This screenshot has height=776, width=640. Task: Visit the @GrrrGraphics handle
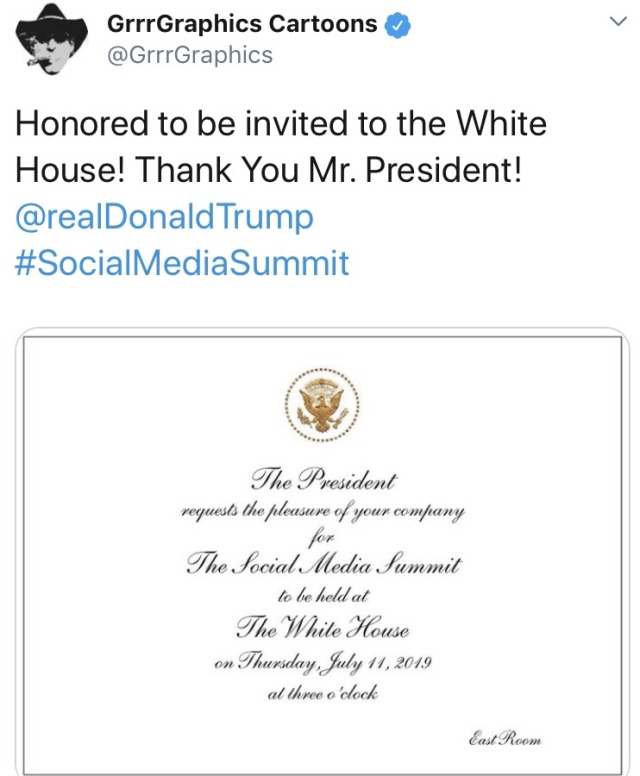189,55
